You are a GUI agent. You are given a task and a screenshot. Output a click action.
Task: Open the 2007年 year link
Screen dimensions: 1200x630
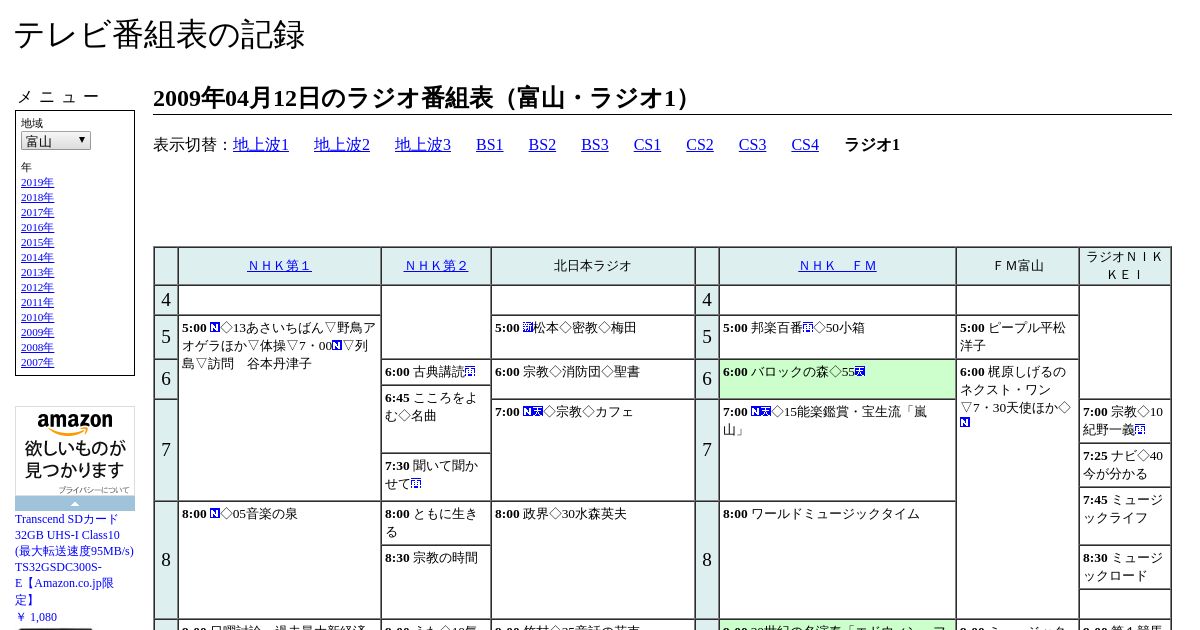[x=37, y=362]
